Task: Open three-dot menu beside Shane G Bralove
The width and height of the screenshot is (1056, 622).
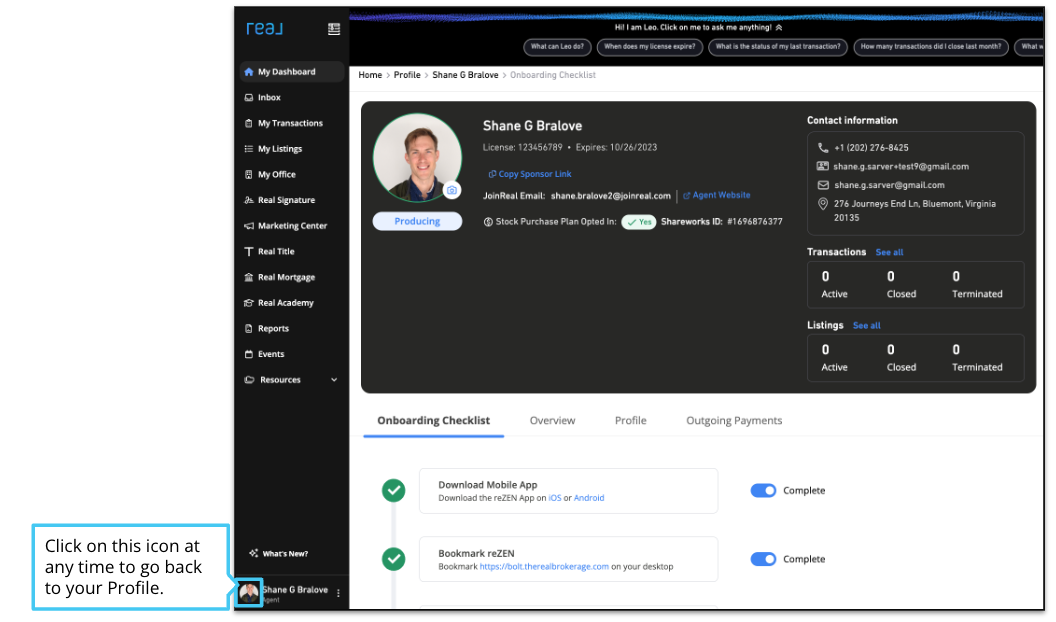Action: pos(338,593)
